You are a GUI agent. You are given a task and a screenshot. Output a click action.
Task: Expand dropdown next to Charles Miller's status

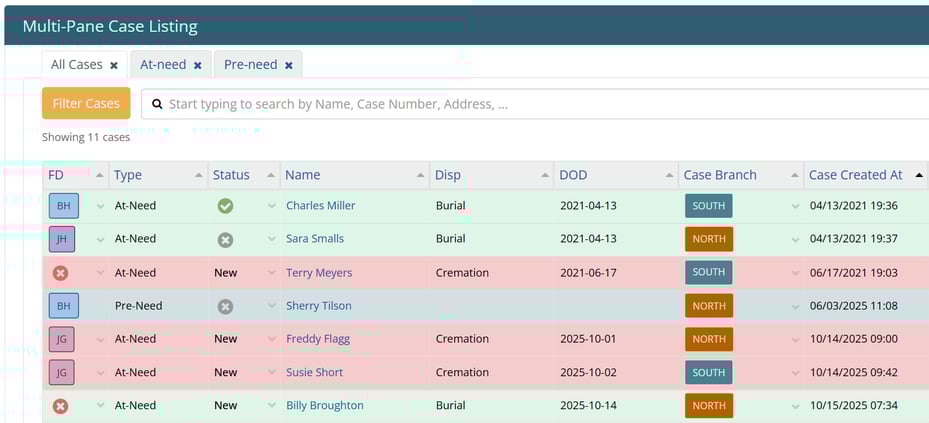[x=271, y=206]
